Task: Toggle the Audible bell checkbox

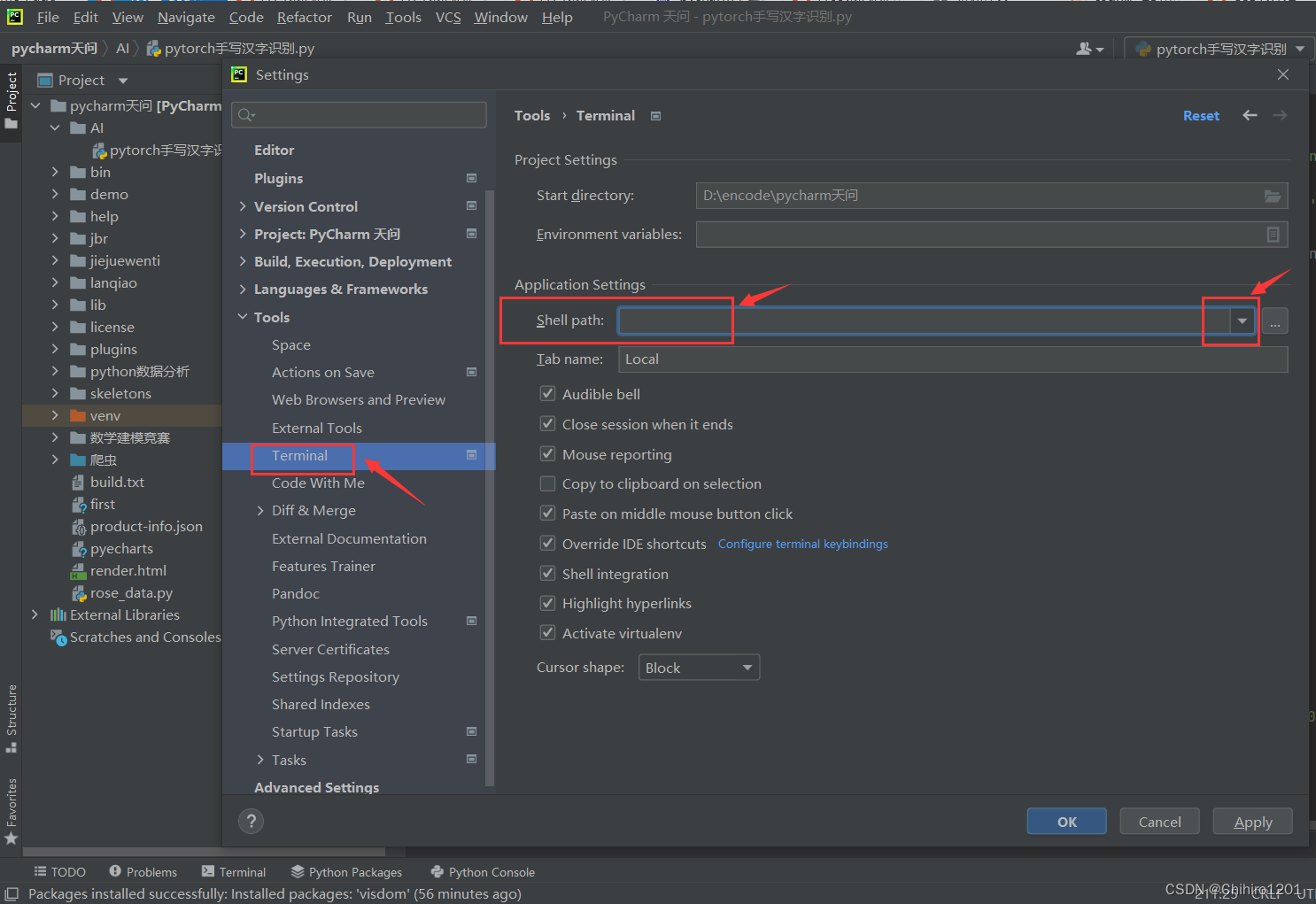Action: click(548, 393)
